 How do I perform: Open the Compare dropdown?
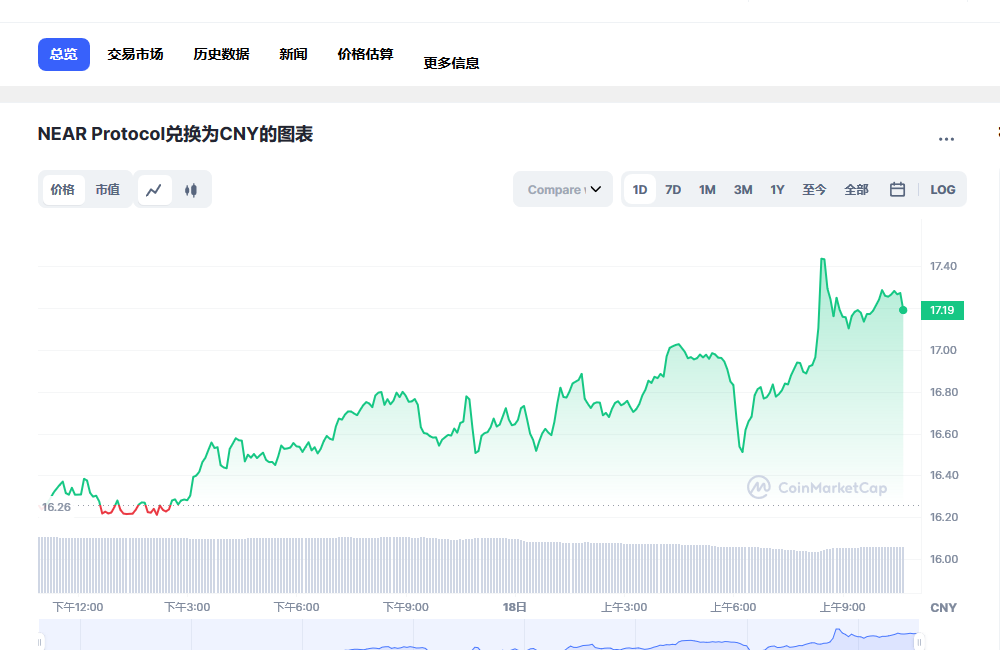click(x=563, y=189)
